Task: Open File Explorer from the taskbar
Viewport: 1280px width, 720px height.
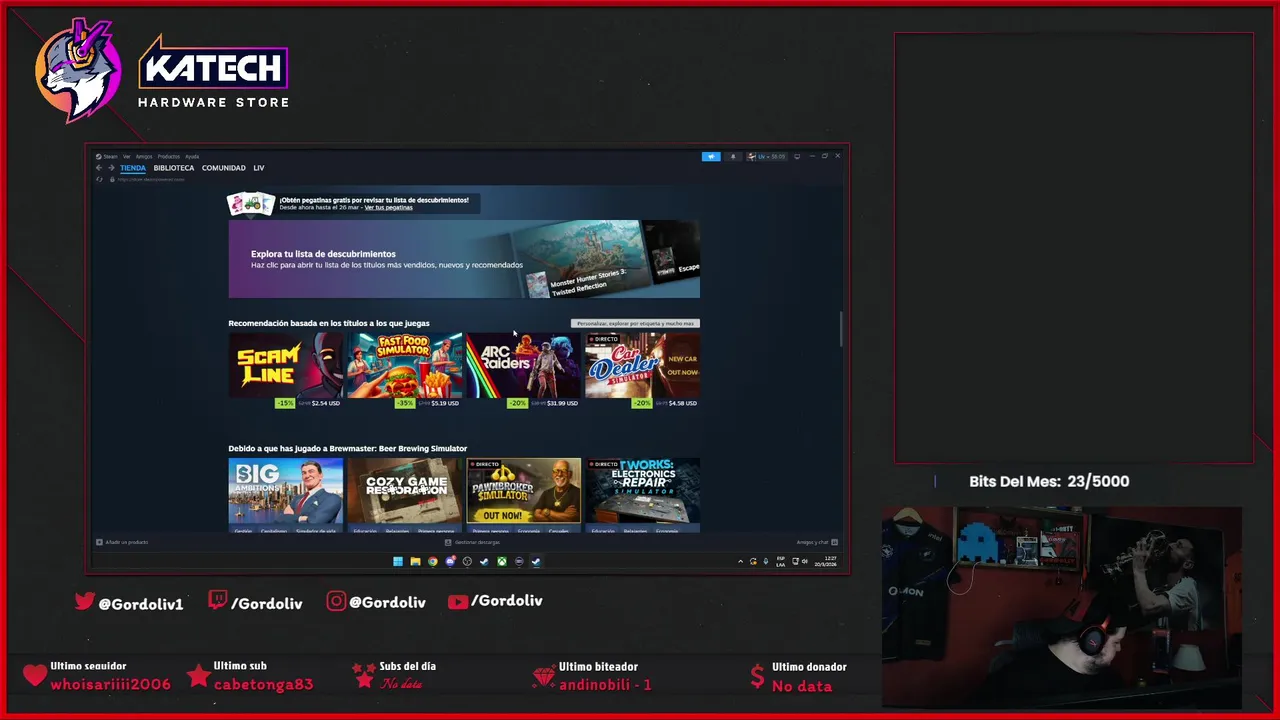Action: 415,561
